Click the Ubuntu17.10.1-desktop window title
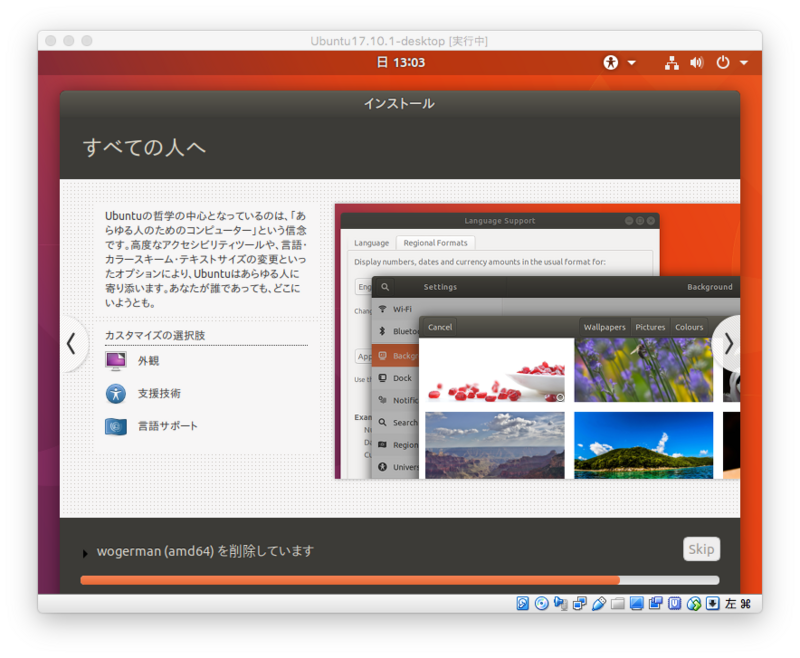The width and height of the screenshot is (800, 658). [399, 41]
